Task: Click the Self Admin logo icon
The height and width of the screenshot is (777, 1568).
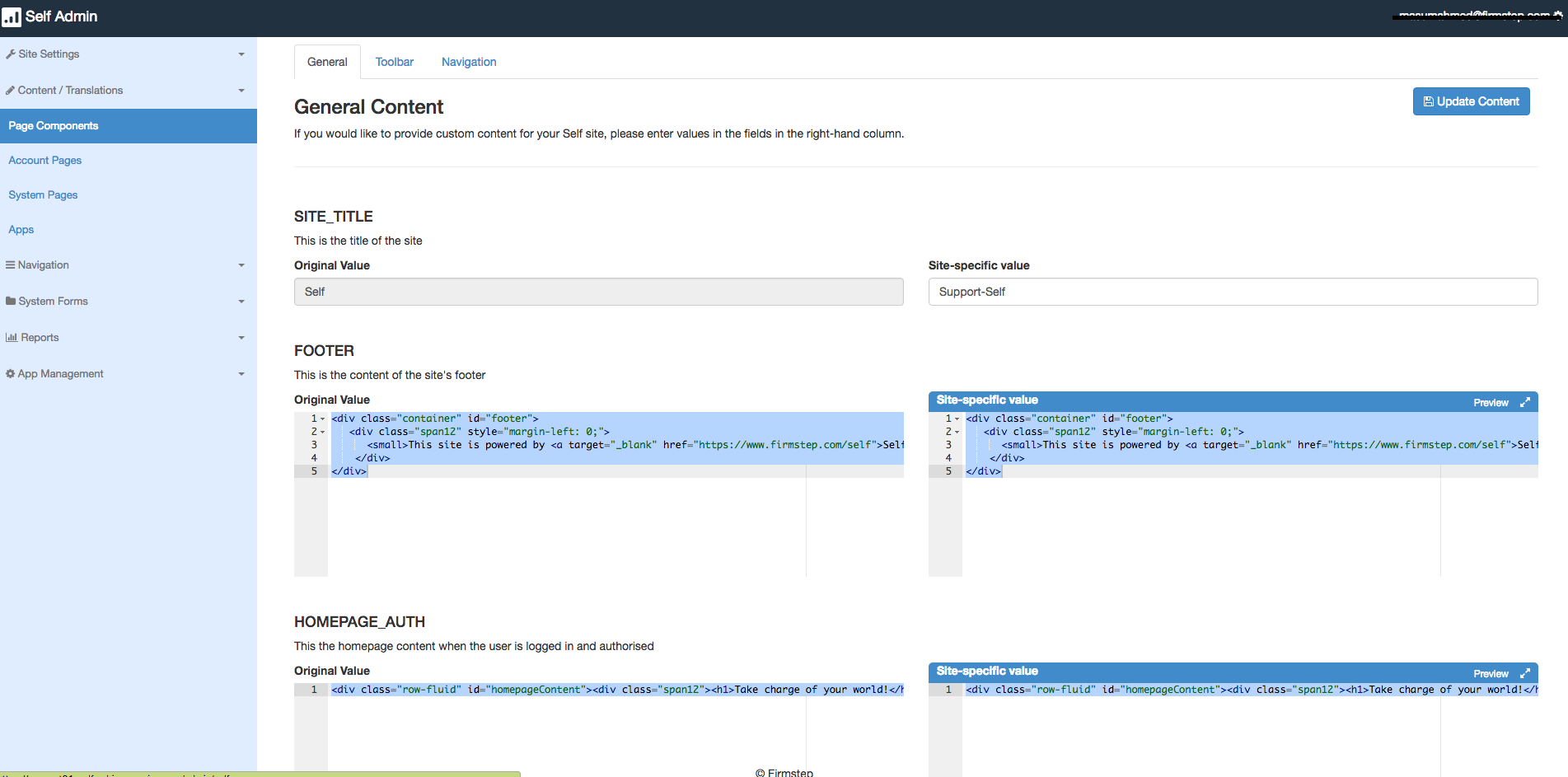Action: coord(12,16)
